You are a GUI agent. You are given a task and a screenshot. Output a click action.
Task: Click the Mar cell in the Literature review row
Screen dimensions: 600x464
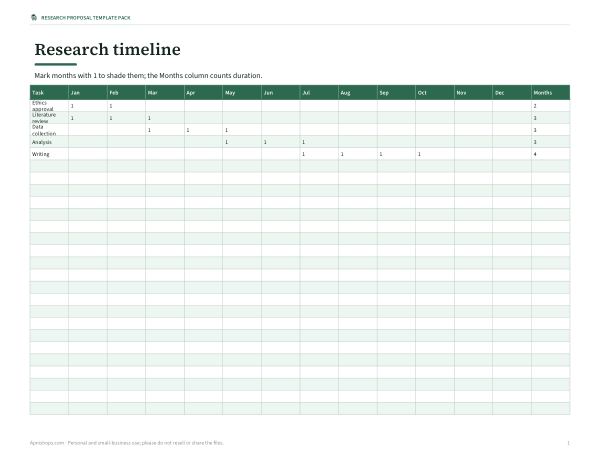165,118
